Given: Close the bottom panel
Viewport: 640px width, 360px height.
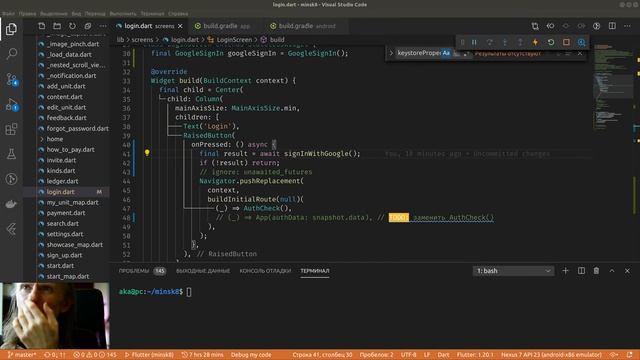Looking at the screenshot, I should (x=627, y=271).
